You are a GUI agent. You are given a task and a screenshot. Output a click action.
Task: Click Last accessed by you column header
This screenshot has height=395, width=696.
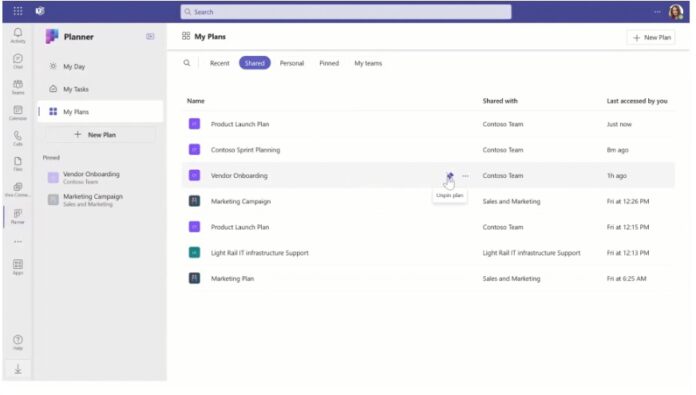point(637,101)
